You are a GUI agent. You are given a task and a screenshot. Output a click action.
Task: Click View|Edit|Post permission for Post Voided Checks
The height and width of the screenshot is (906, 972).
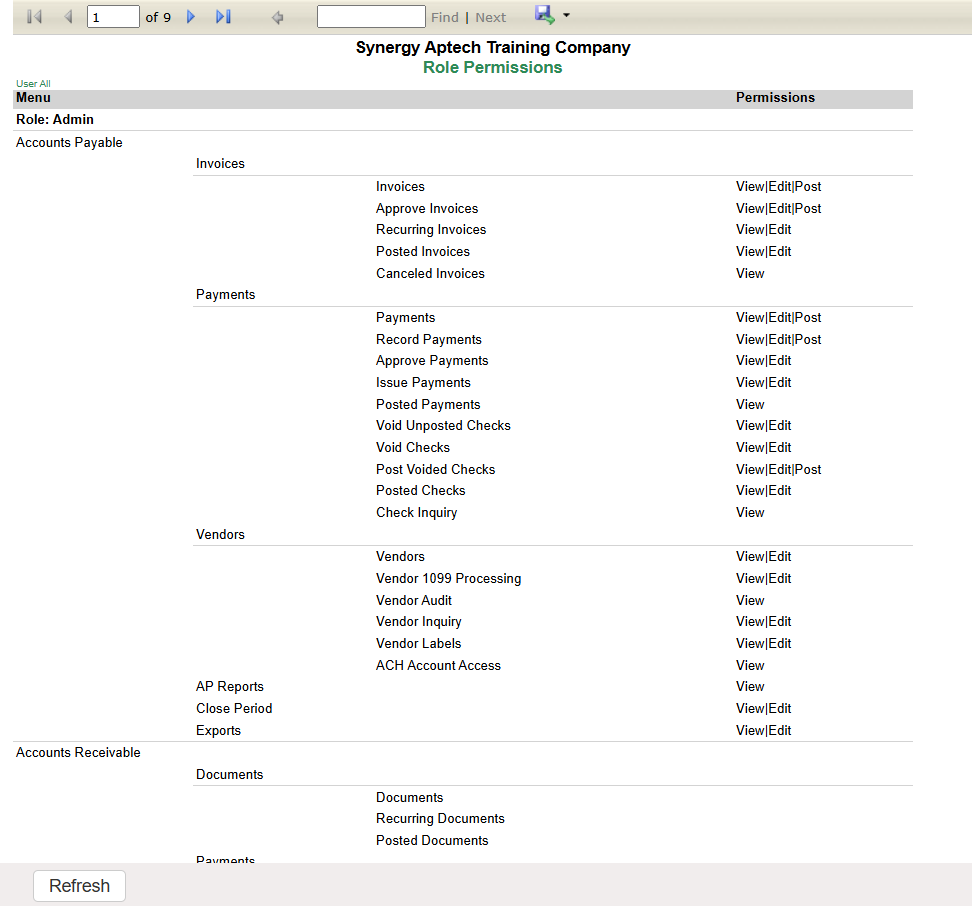coord(779,469)
